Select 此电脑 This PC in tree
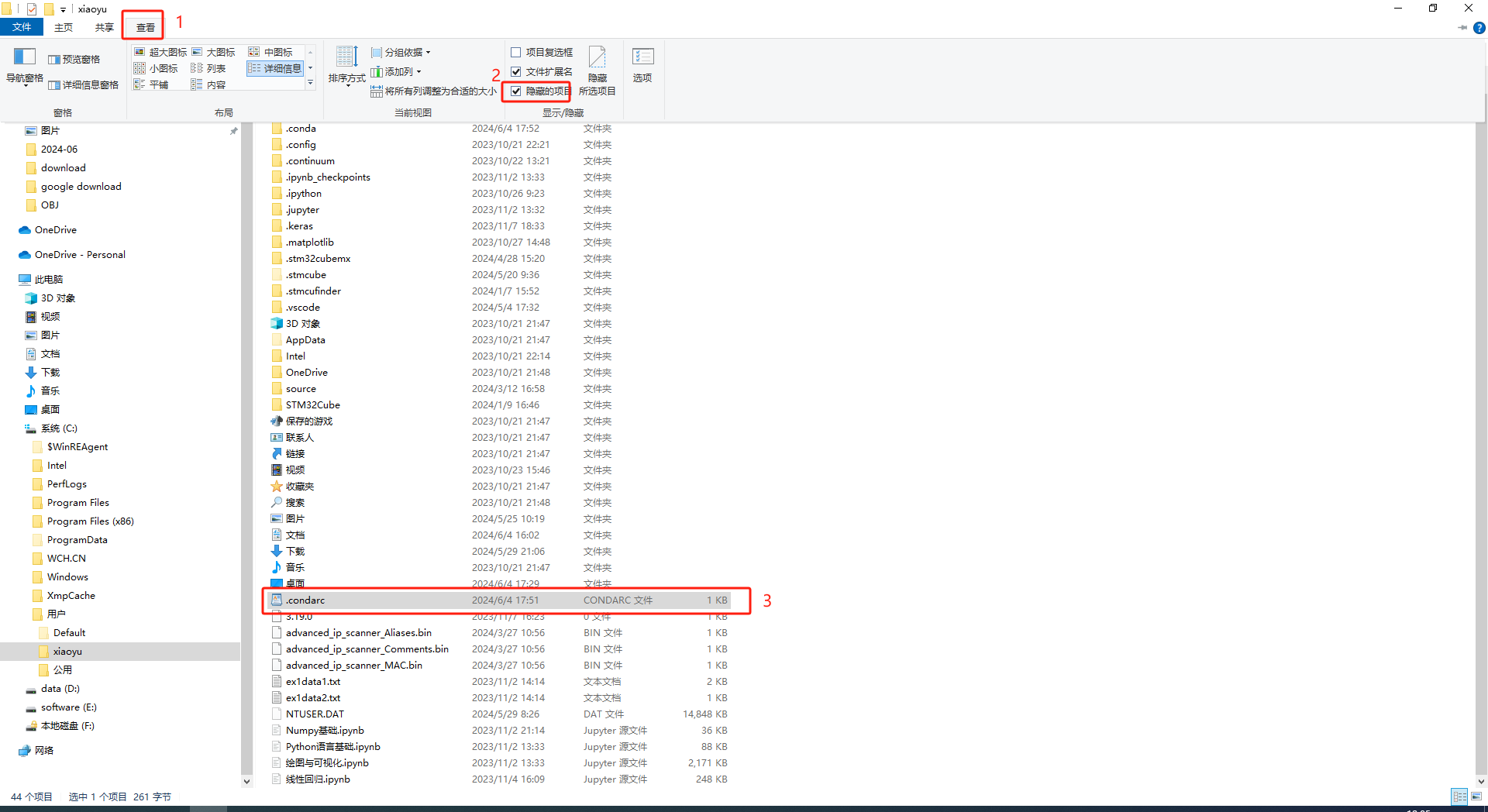This screenshot has height=812, width=1488. click(x=42, y=280)
